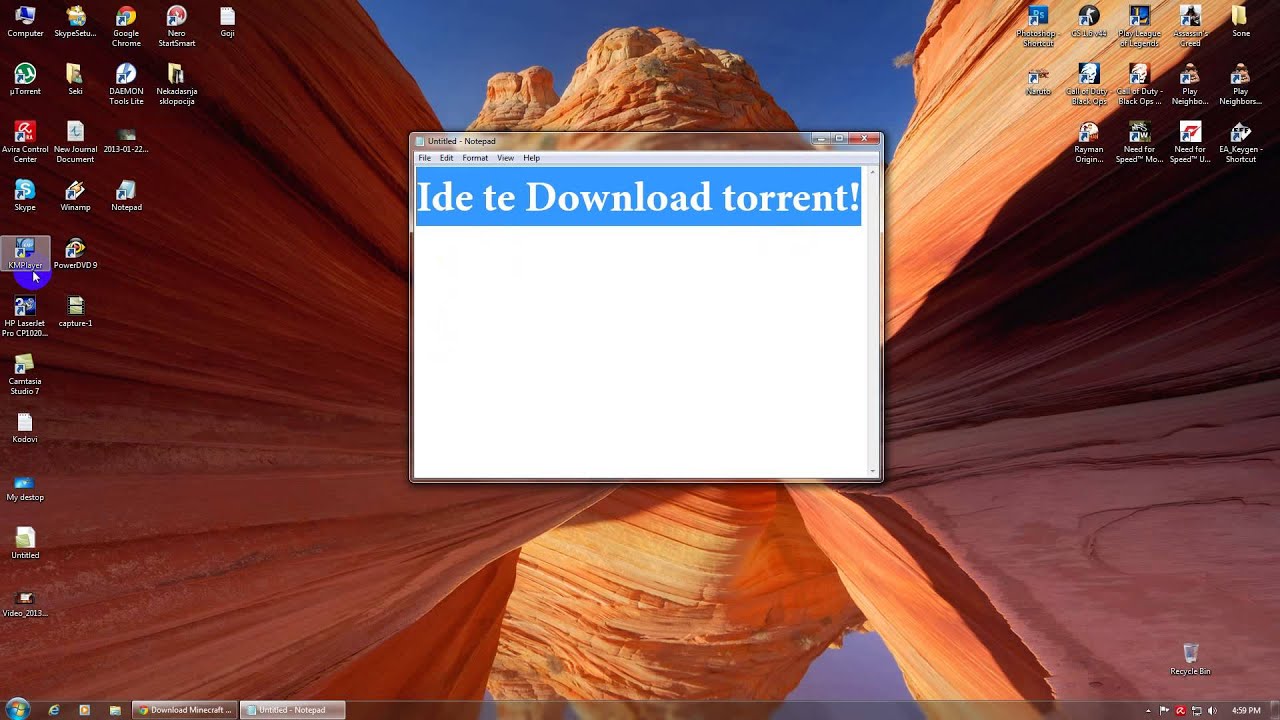Screen dimensions: 1280x720
Task: Select the Computer desktop icon
Action: point(25,22)
